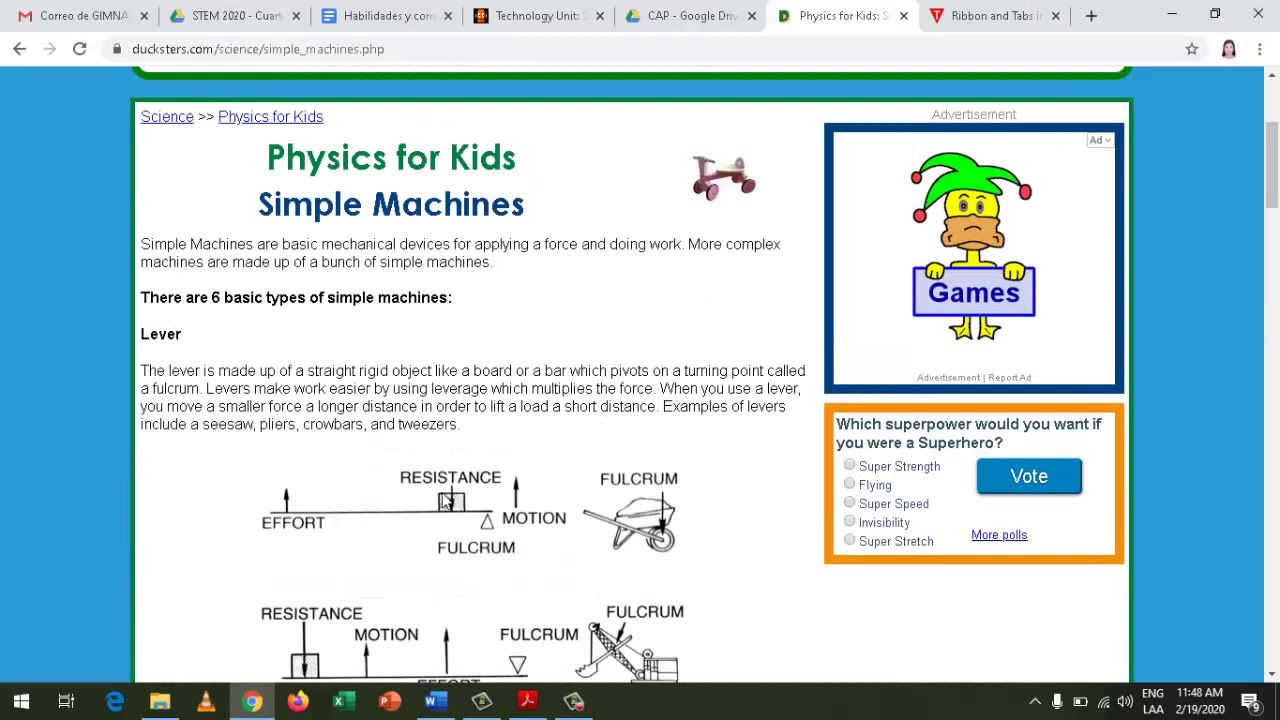
Task: Open VLC media player from taskbar
Action: (206, 701)
